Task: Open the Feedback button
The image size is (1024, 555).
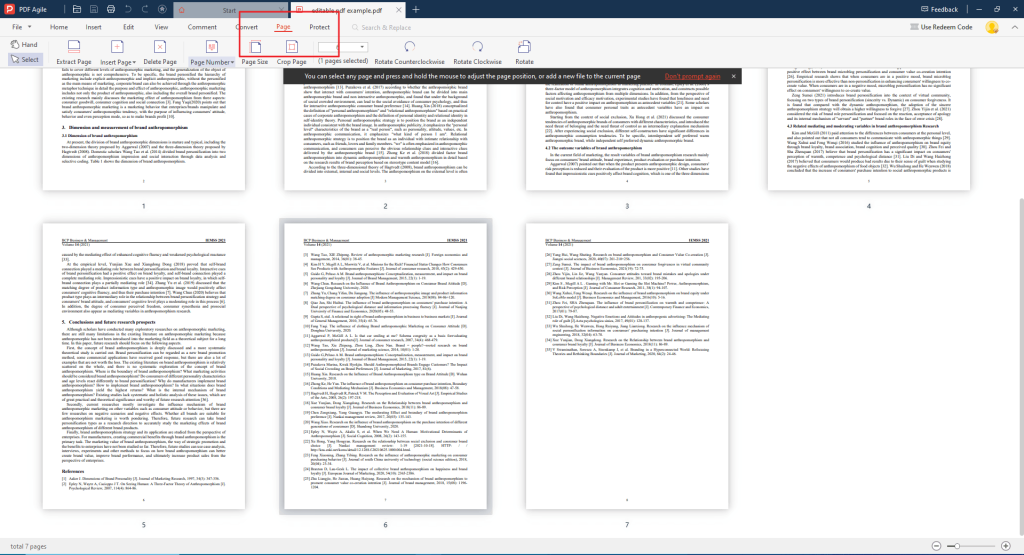Action: pyautogui.click(x=939, y=10)
